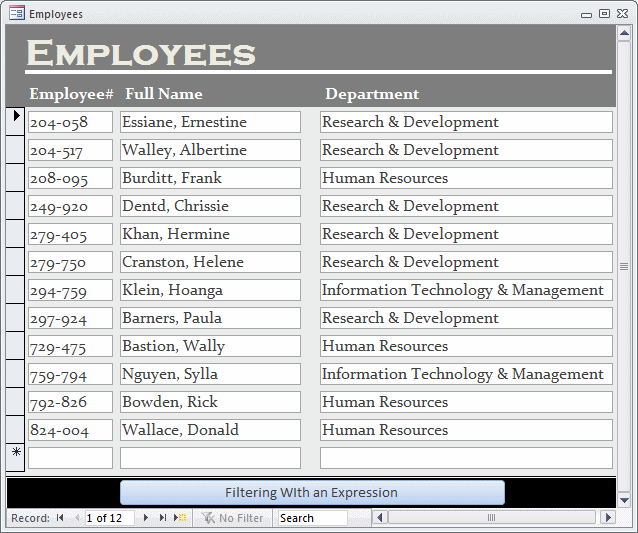Image resolution: width=638 pixels, height=533 pixels.
Task: Click employee number 729-475 field
Action: pos(70,346)
